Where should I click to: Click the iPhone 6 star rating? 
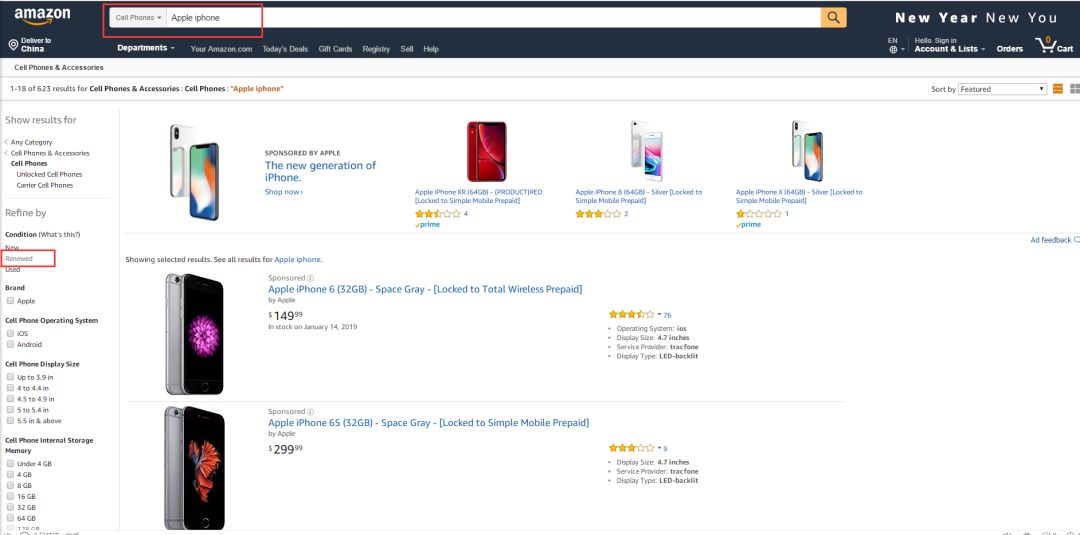tap(631, 315)
